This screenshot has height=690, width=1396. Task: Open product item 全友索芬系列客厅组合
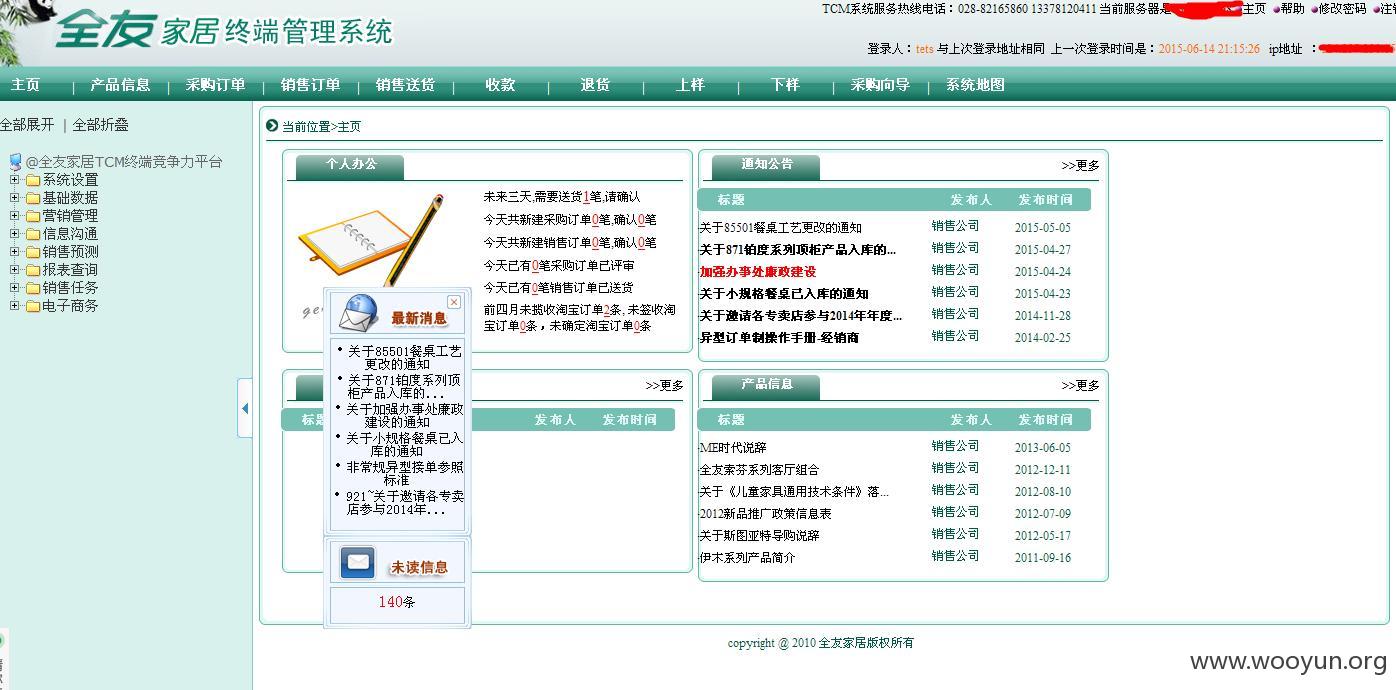tap(758, 470)
